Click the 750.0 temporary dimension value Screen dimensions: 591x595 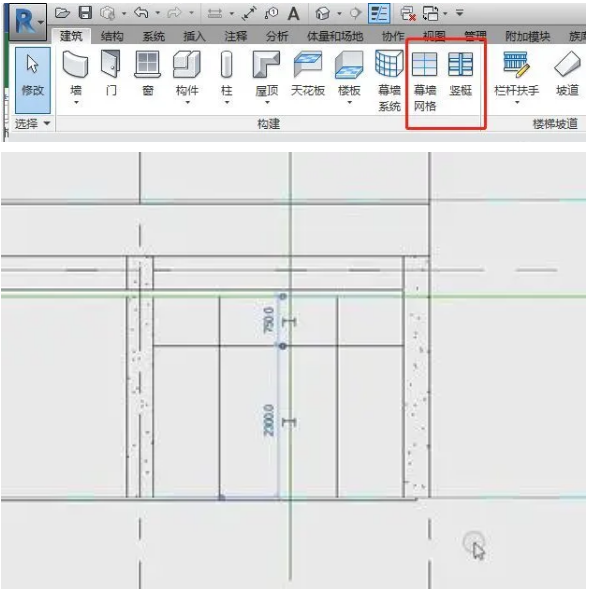coord(268,321)
